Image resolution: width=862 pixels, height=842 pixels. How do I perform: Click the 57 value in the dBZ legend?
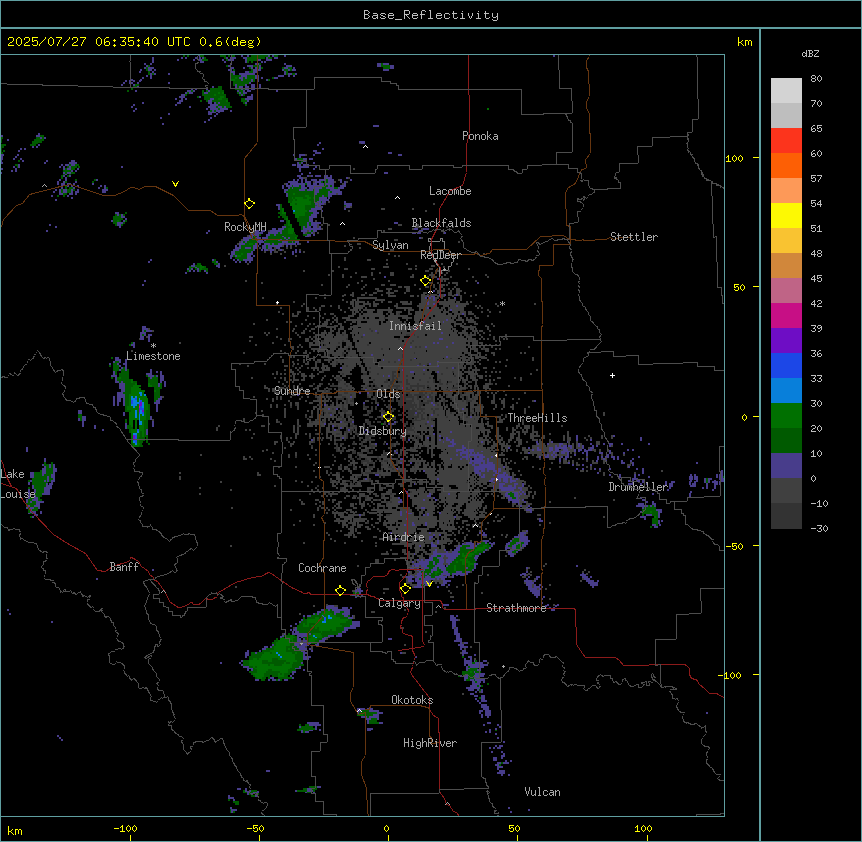coord(816,178)
